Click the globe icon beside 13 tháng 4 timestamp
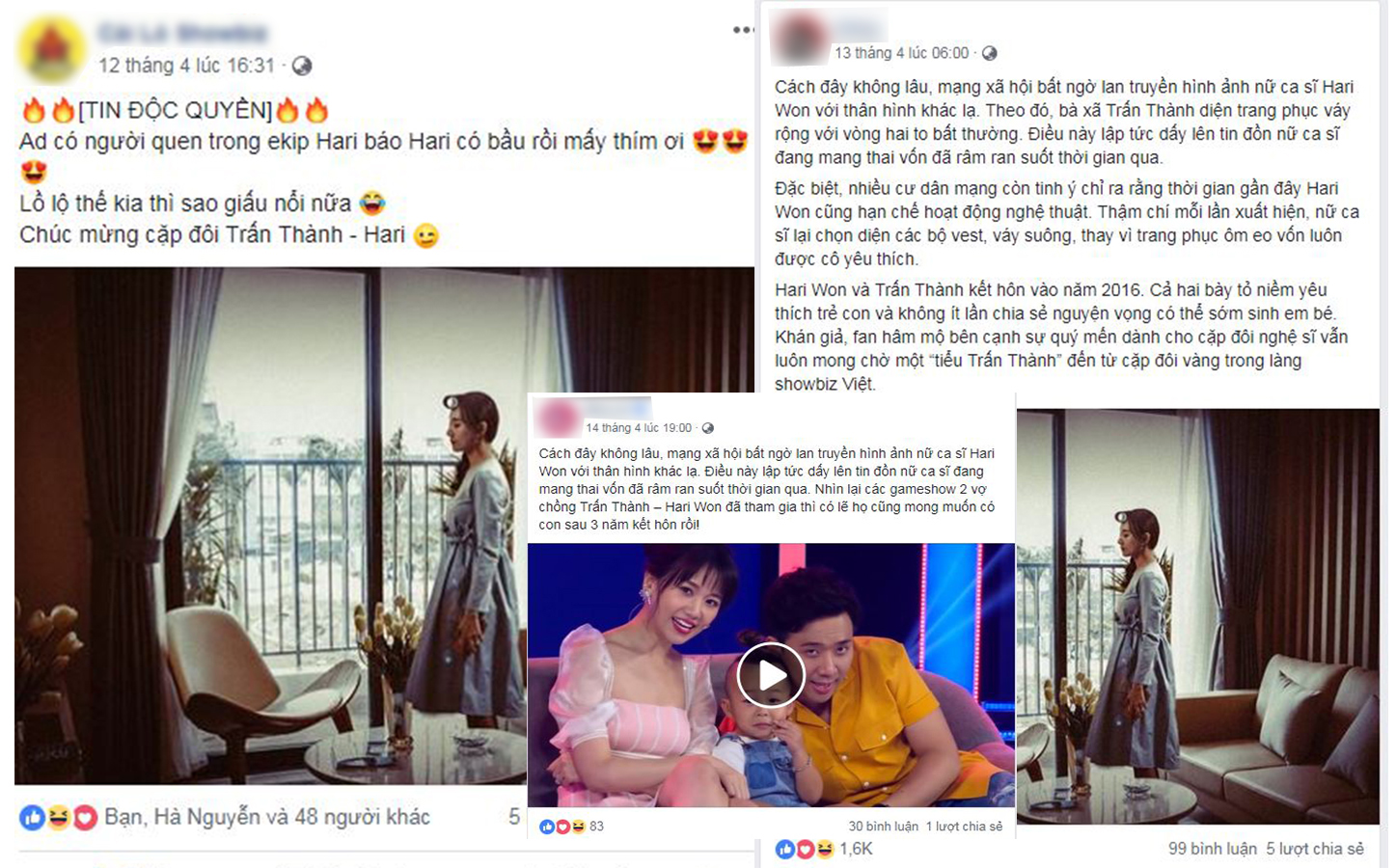The width and height of the screenshot is (1396, 868). pyautogui.click(x=989, y=53)
